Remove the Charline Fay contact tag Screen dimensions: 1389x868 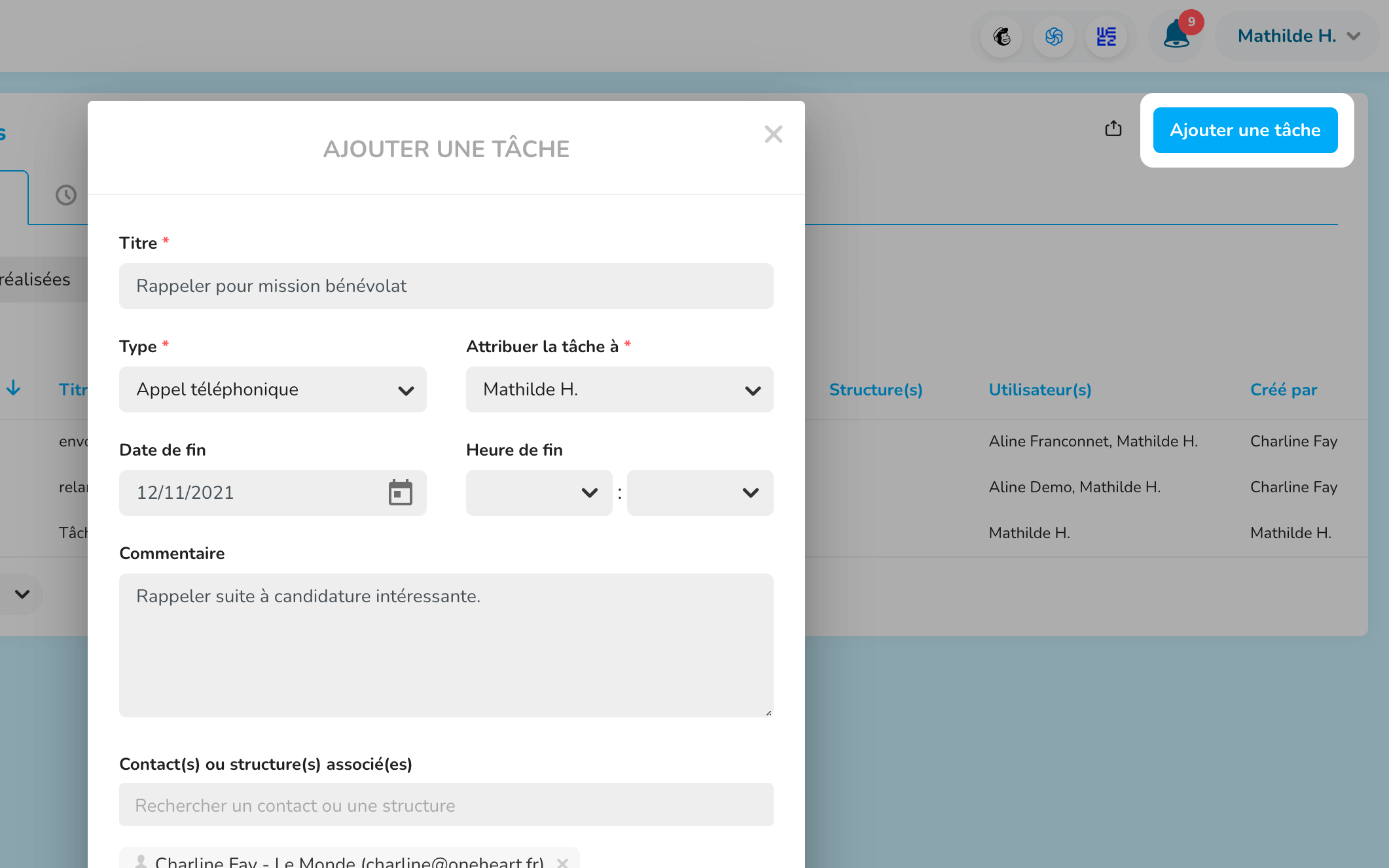[x=562, y=862]
